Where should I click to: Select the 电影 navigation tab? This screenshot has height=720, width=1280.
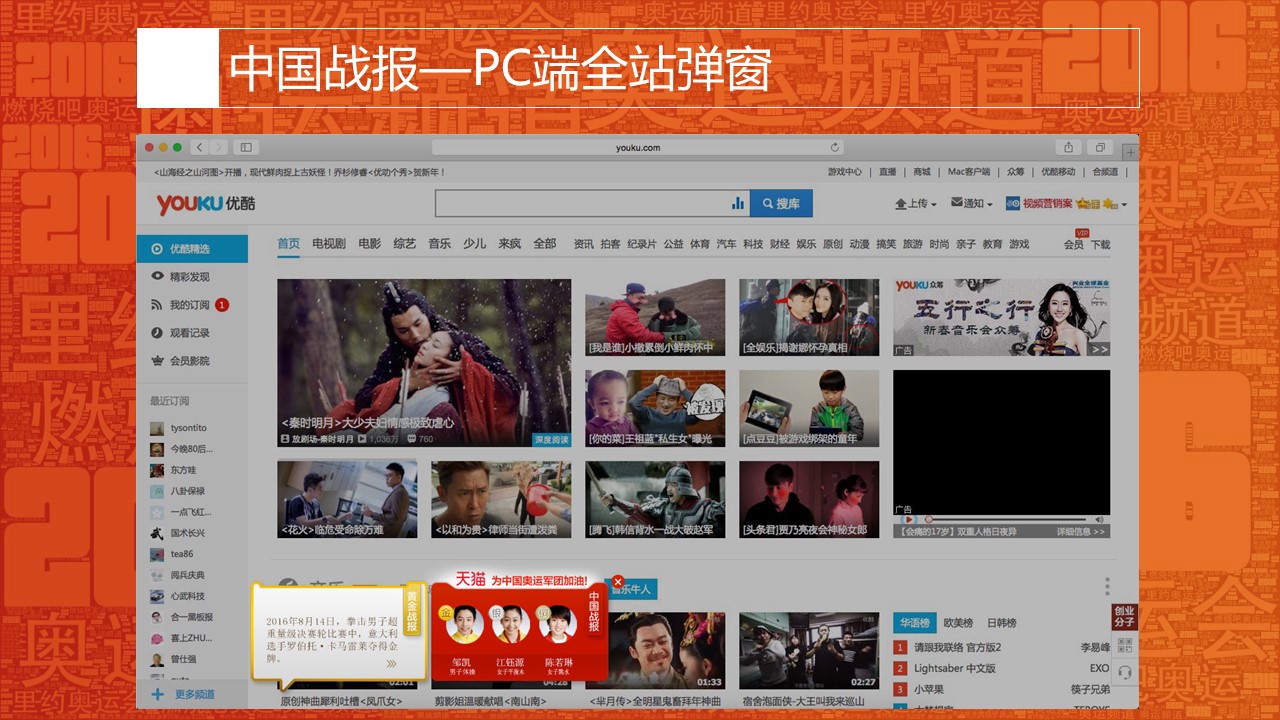point(370,243)
